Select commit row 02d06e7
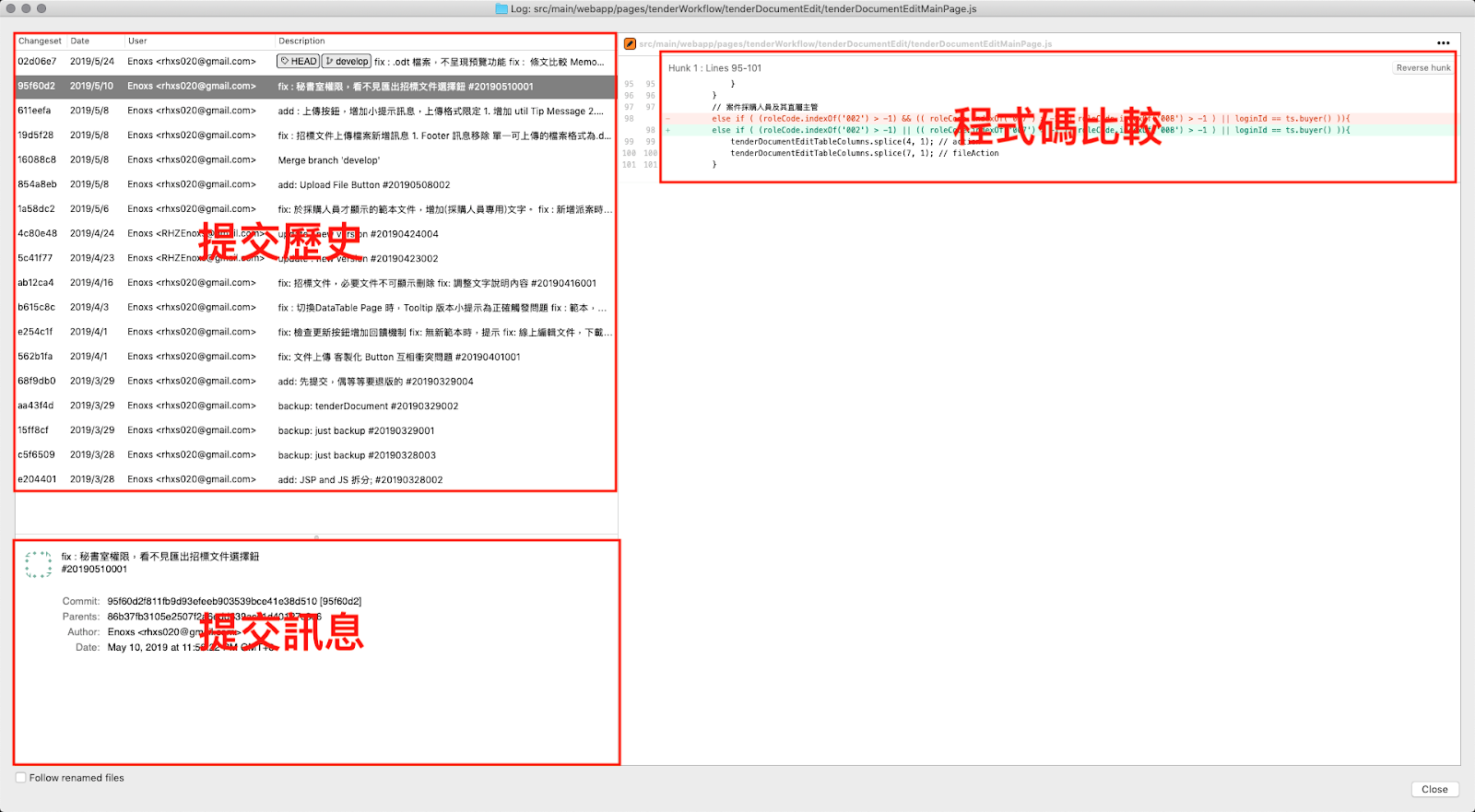This screenshot has width=1475, height=812. [x=315, y=62]
